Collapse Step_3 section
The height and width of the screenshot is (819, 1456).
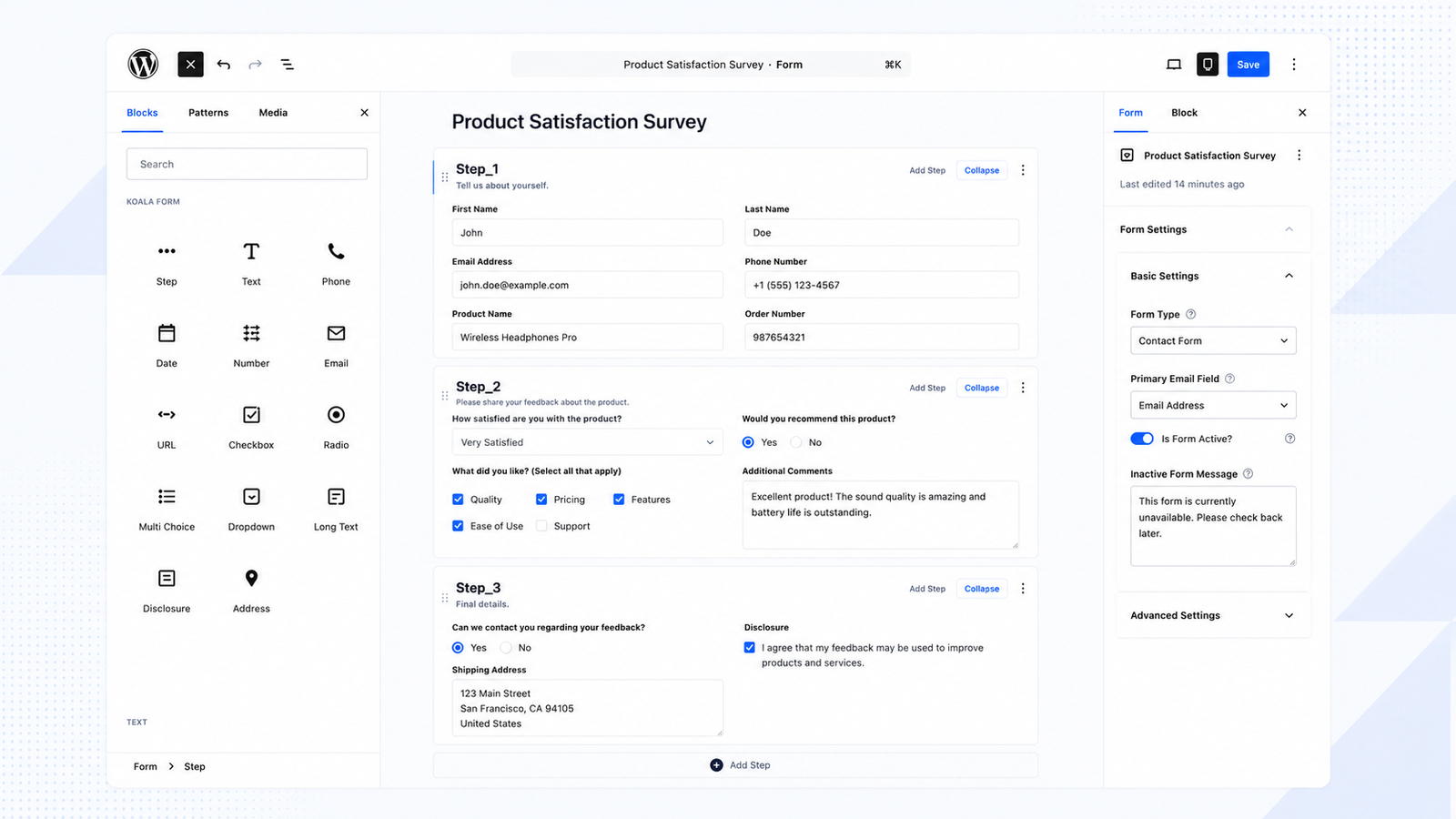982,589
